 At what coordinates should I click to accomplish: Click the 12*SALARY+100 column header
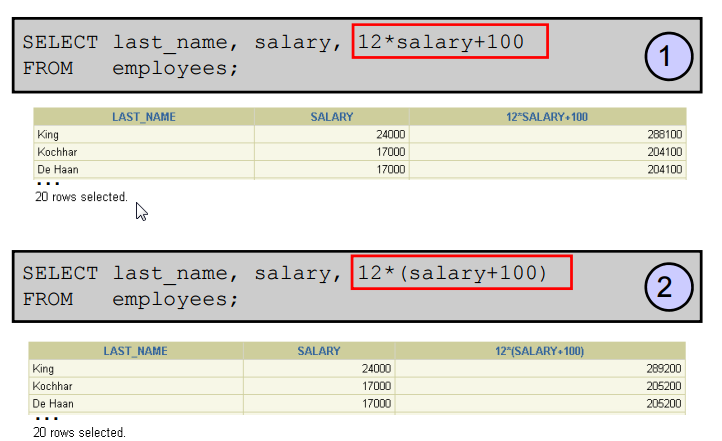pyautogui.click(x=547, y=117)
